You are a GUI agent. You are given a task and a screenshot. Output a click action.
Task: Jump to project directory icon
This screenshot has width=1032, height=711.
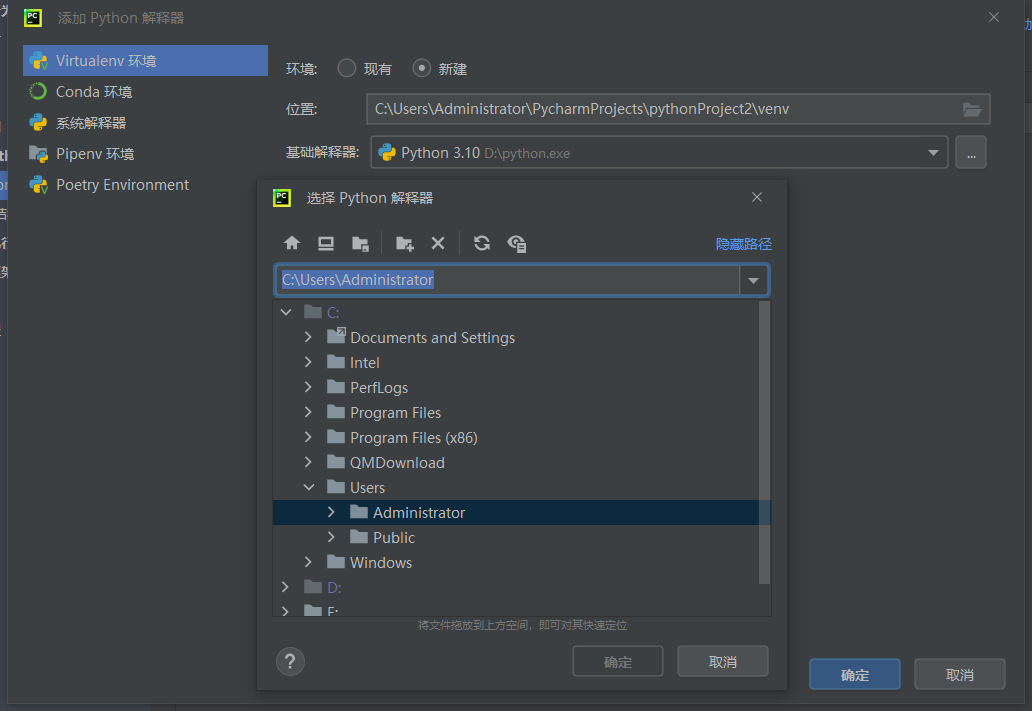click(x=360, y=244)
